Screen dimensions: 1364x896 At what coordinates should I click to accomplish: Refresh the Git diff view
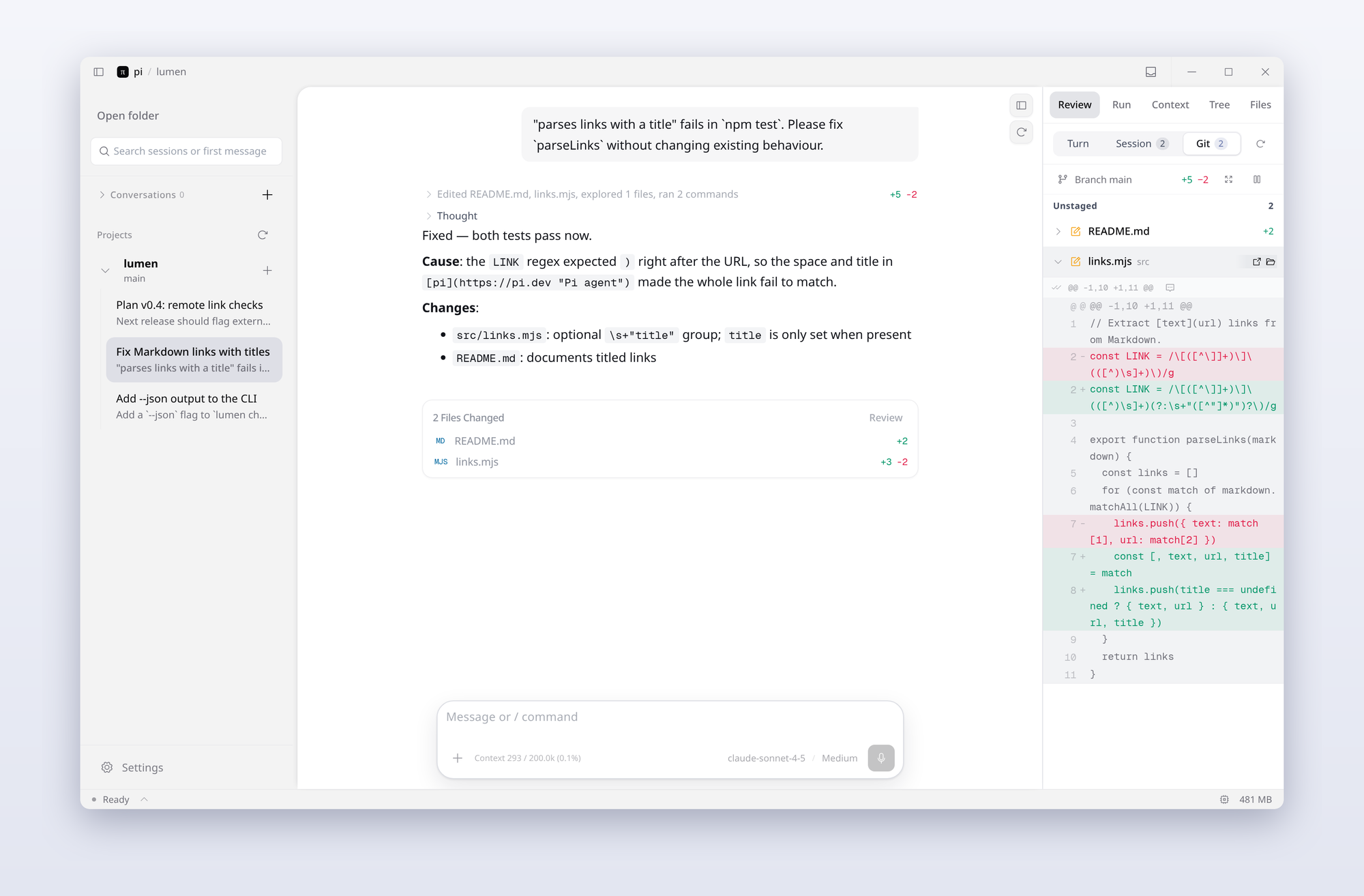click(x=1260, y=144)
